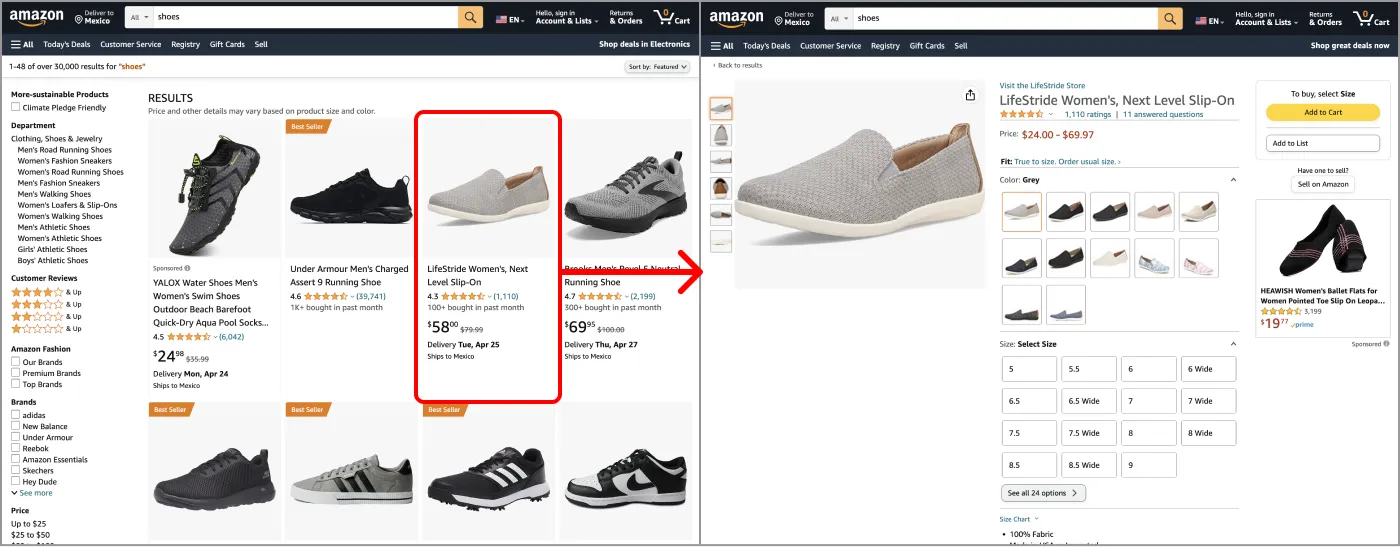
Task: Go to Gift Cards on the product page
Action: tap(927, 45)
